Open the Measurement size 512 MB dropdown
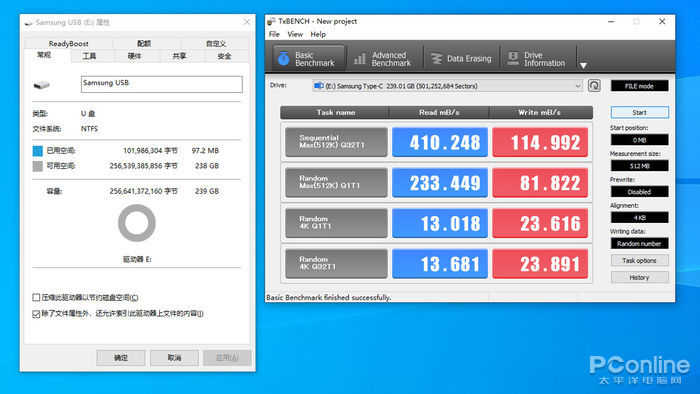Screen dimensions: 700x394 coord(639,166)
